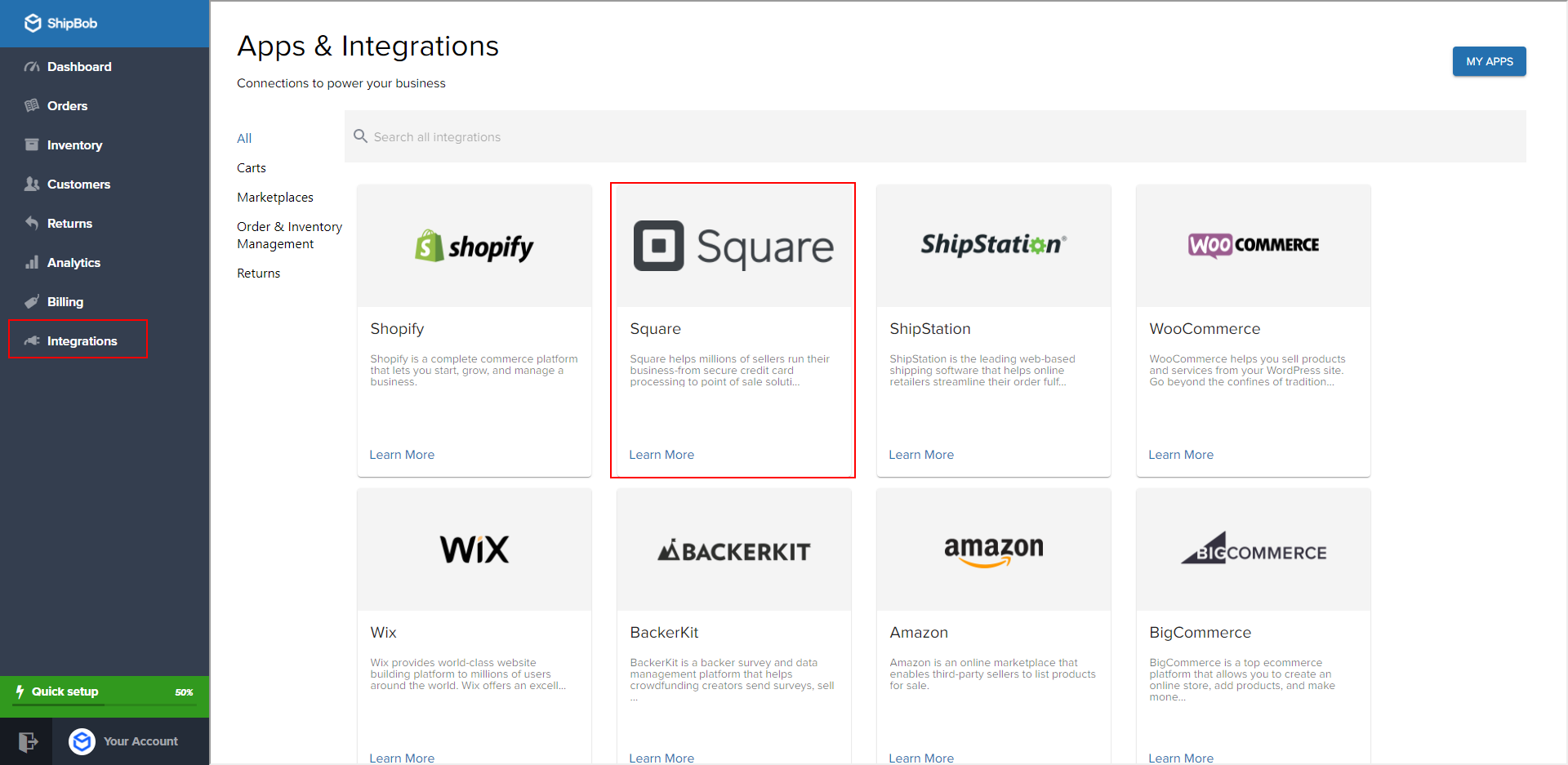This screenshot has height=765, width=1568.
Task: Click the Quick setup progress bar
Action: [x=104, y=692]
